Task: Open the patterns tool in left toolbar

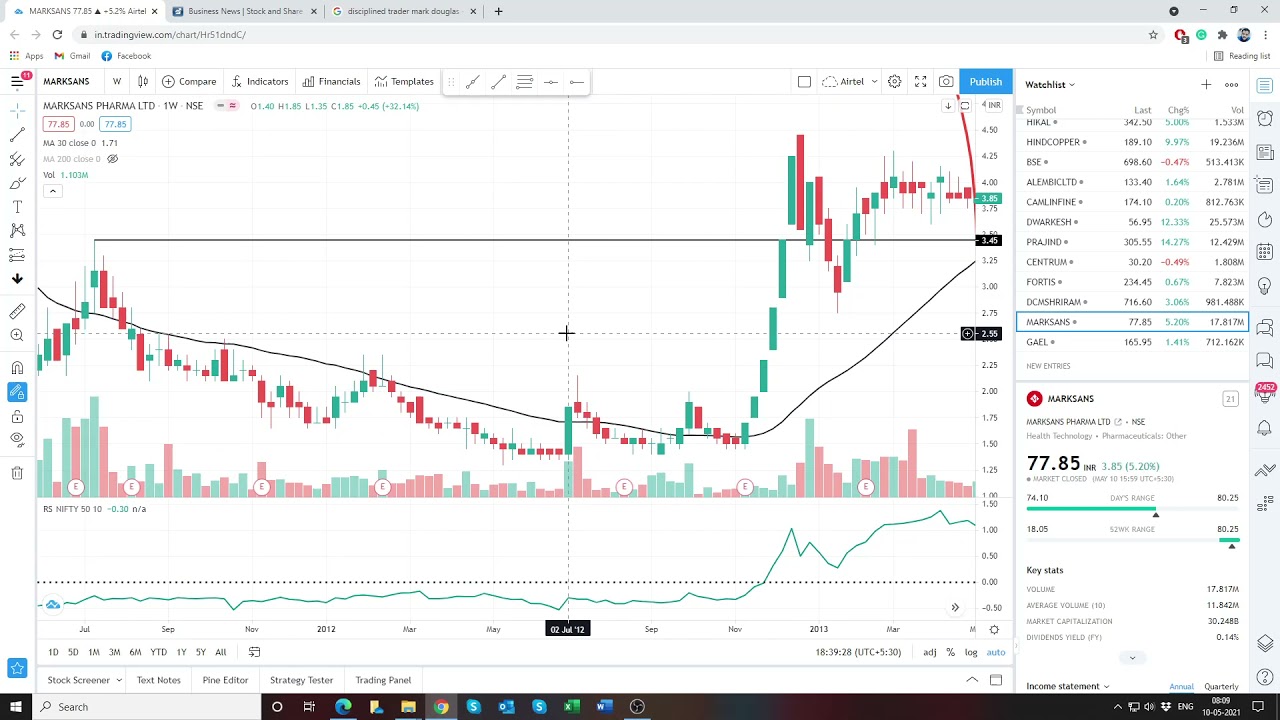Action: click(x=17, y=231)
